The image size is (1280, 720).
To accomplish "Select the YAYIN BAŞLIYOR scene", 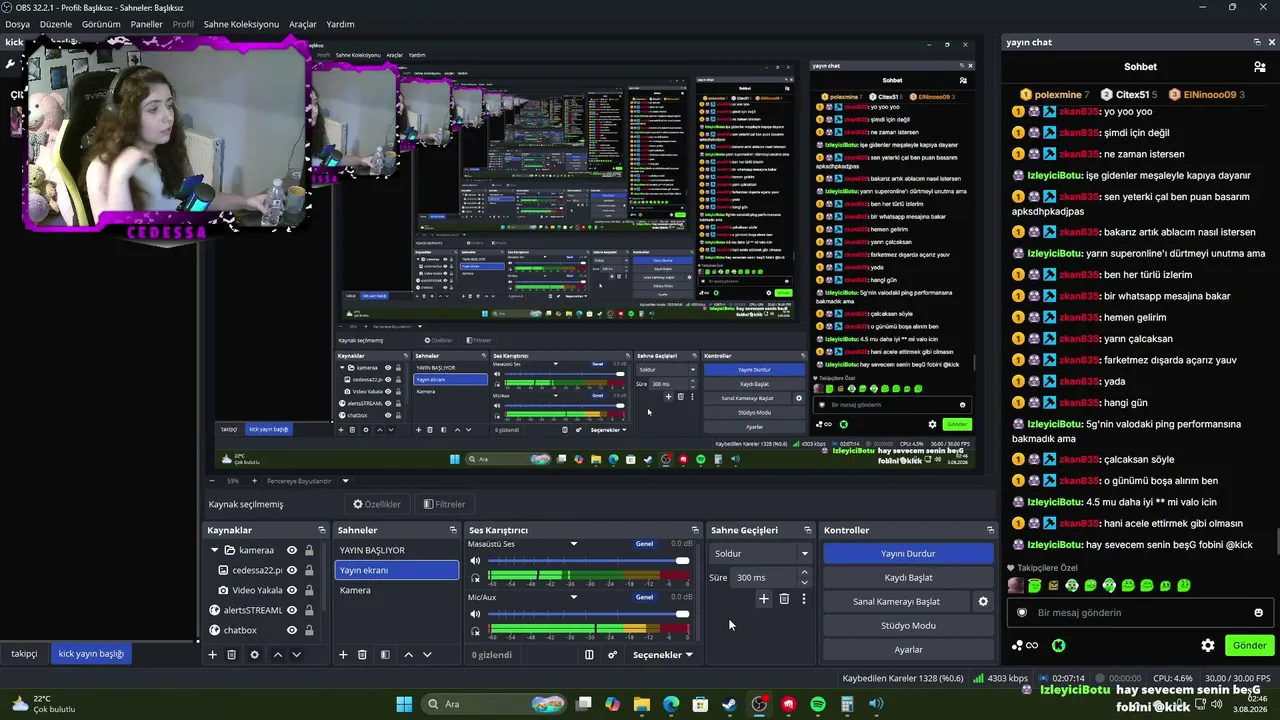I will (x=396, y=550).
